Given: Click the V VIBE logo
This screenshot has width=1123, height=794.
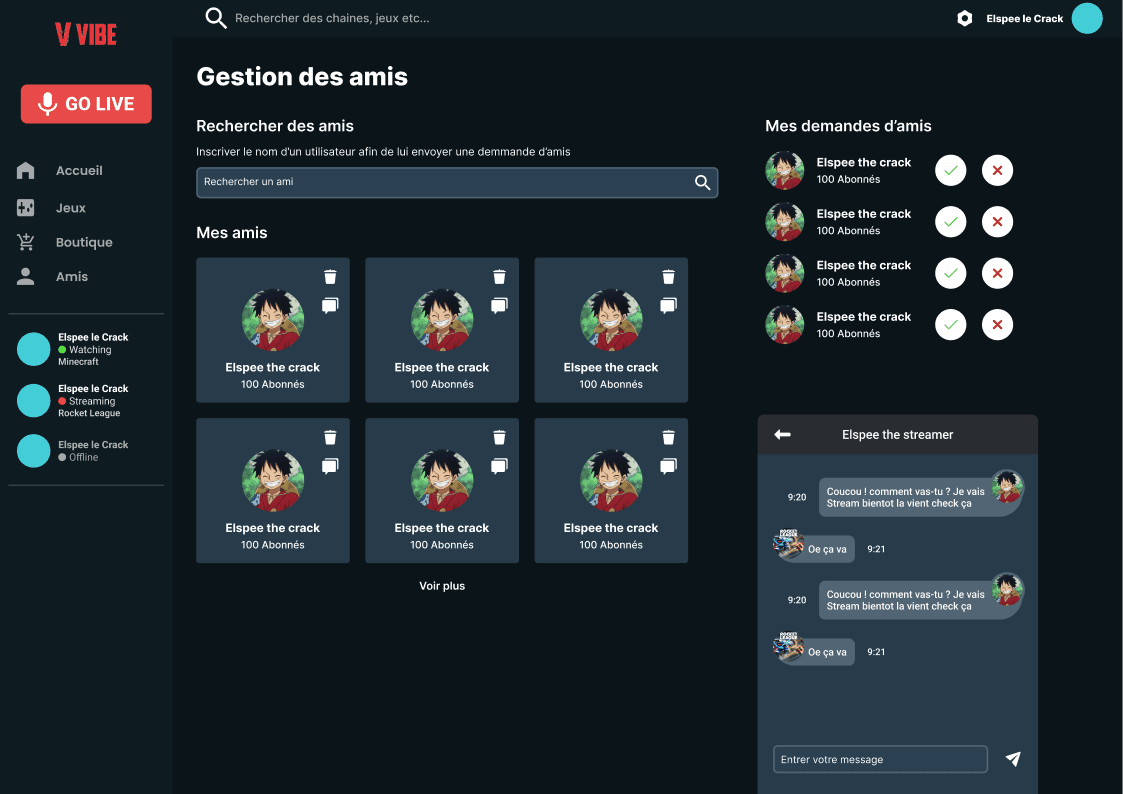Looking at the screenshot, I should coord(86,34).
